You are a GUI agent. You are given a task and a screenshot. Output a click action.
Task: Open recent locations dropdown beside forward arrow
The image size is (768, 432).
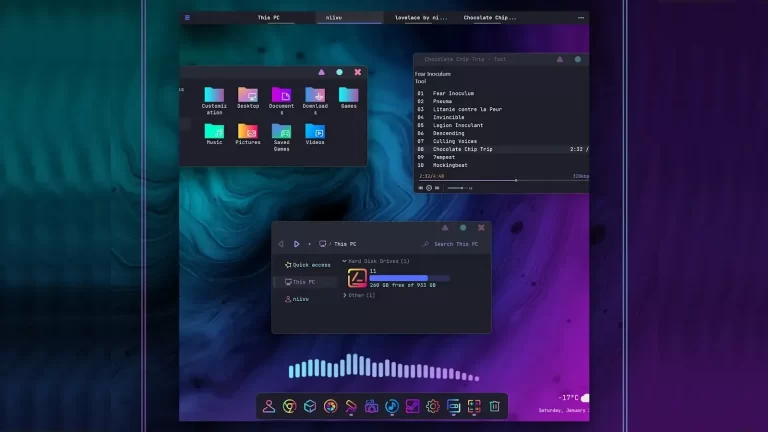(x=309, y=244)
